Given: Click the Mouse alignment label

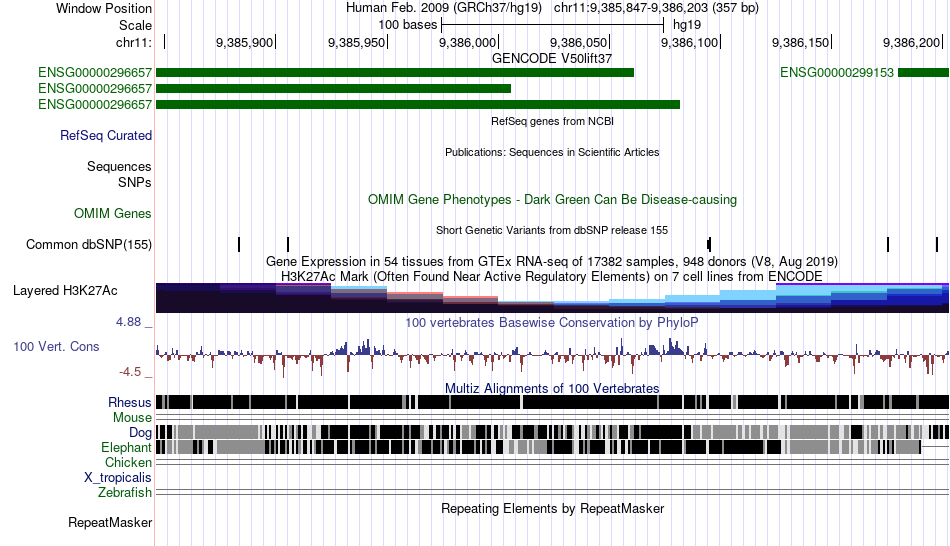Looking at the screenshot, I should click(132, 418).
